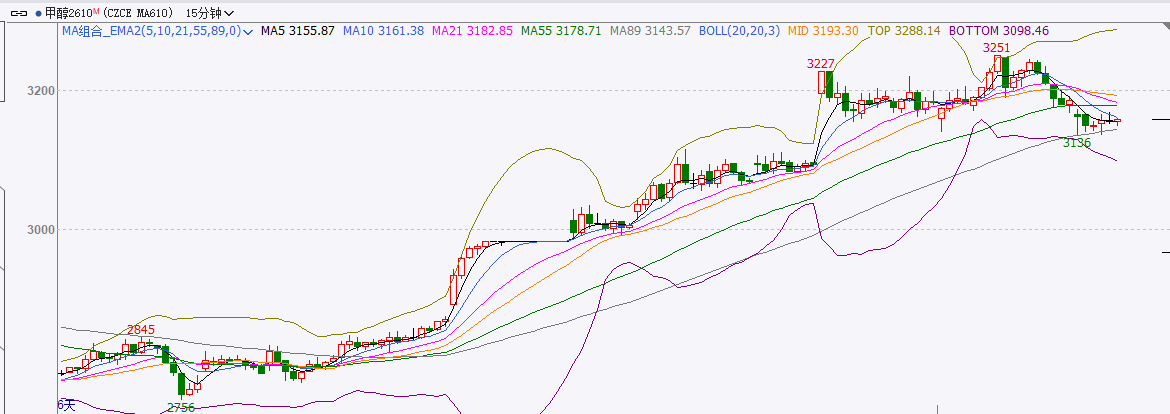Click the 3251 high price marker
1170x414 pixels.
point(996,48)
